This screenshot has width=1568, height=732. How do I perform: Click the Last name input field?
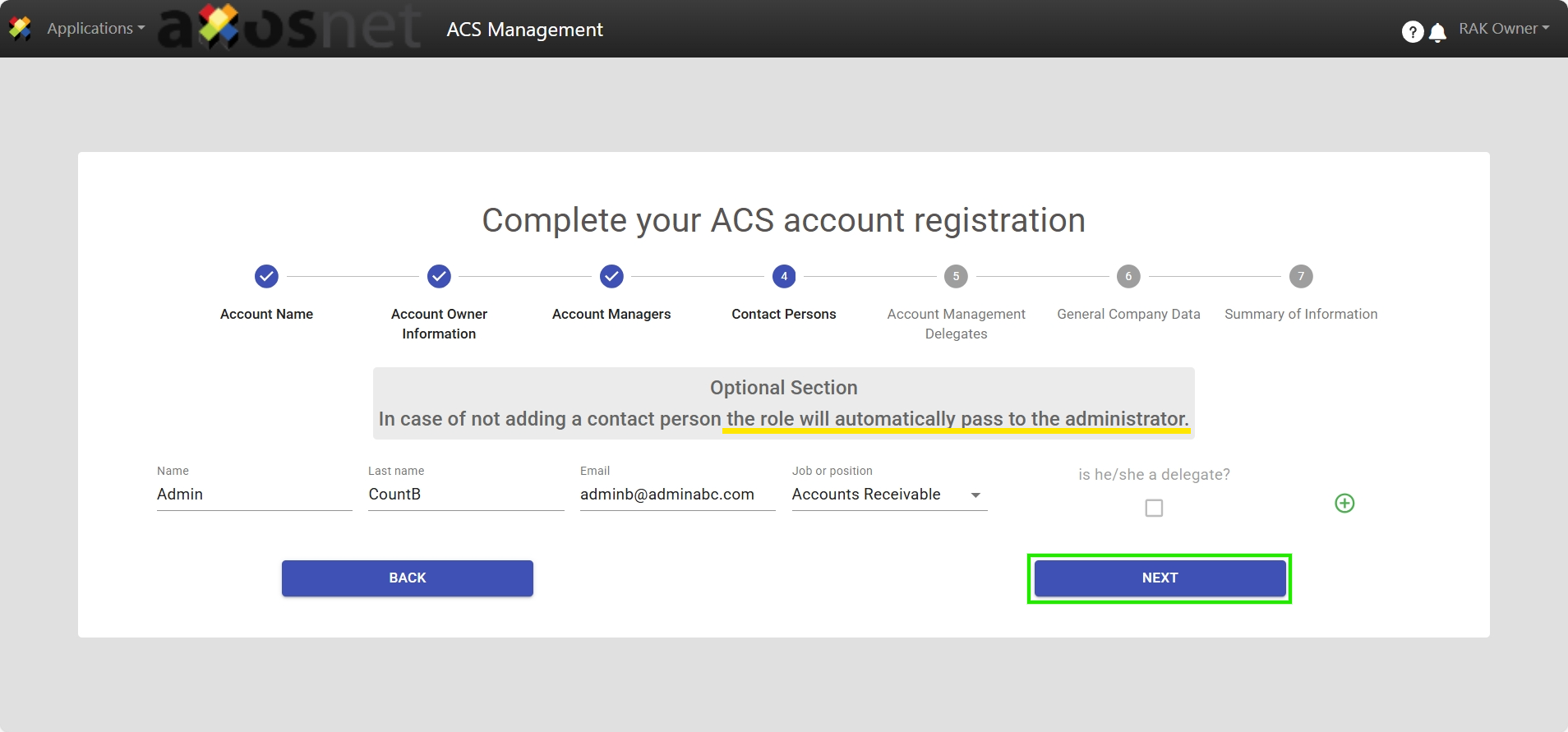pos(465,495)
